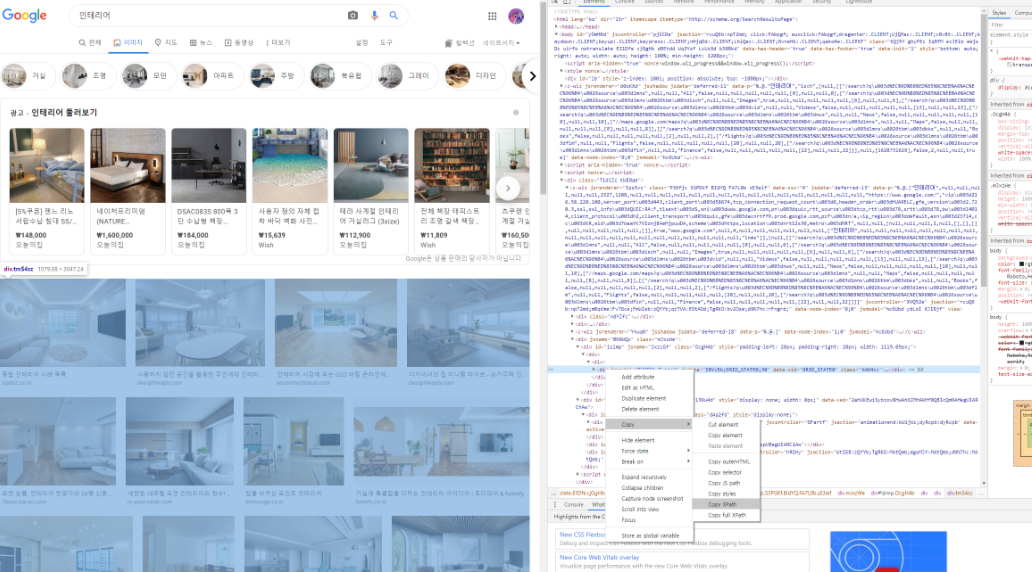Expand the head node in Elements tree
The image size is (1032, 572).
tap(556, 27)
